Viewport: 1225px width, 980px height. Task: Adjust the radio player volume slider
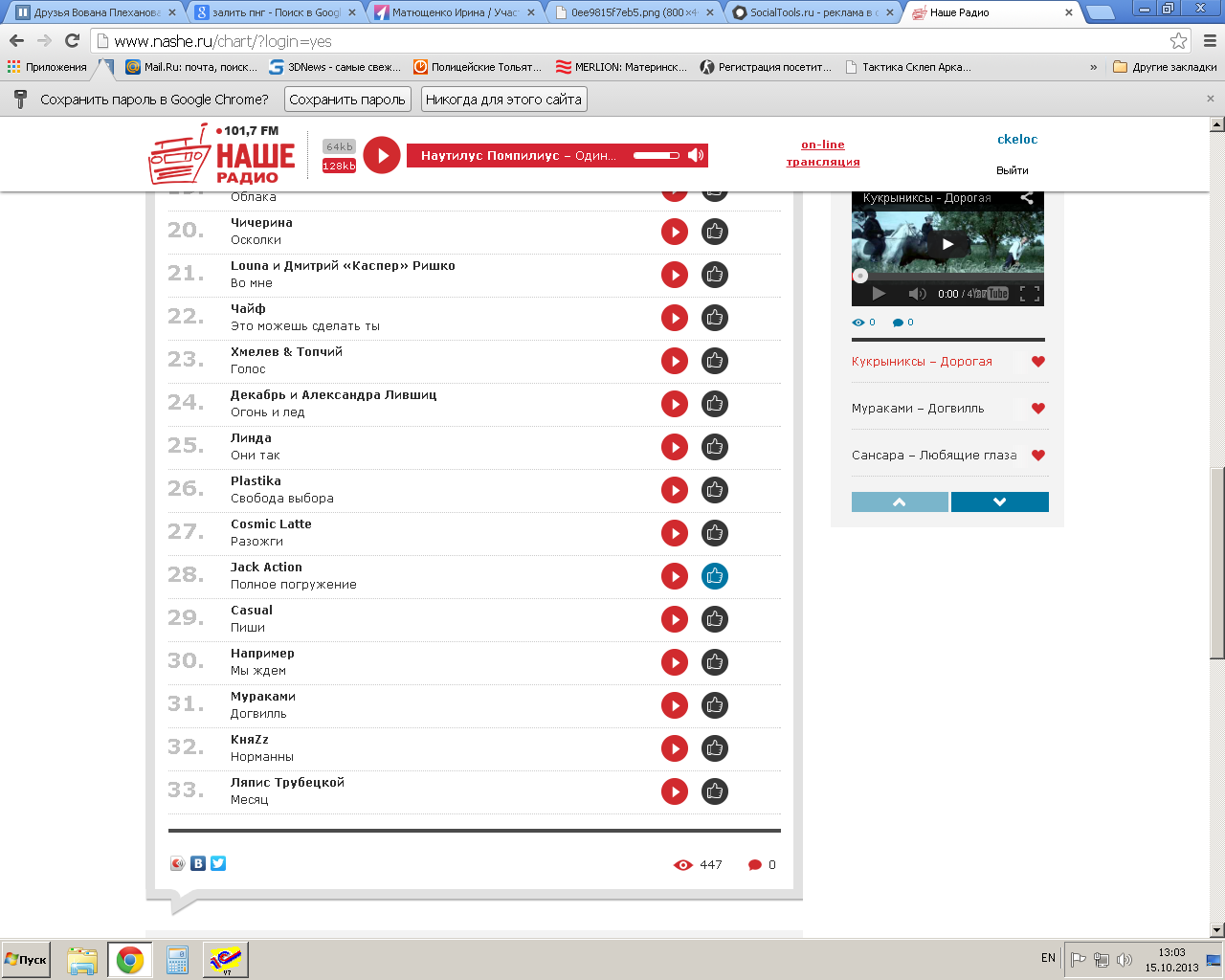[657, 155]
